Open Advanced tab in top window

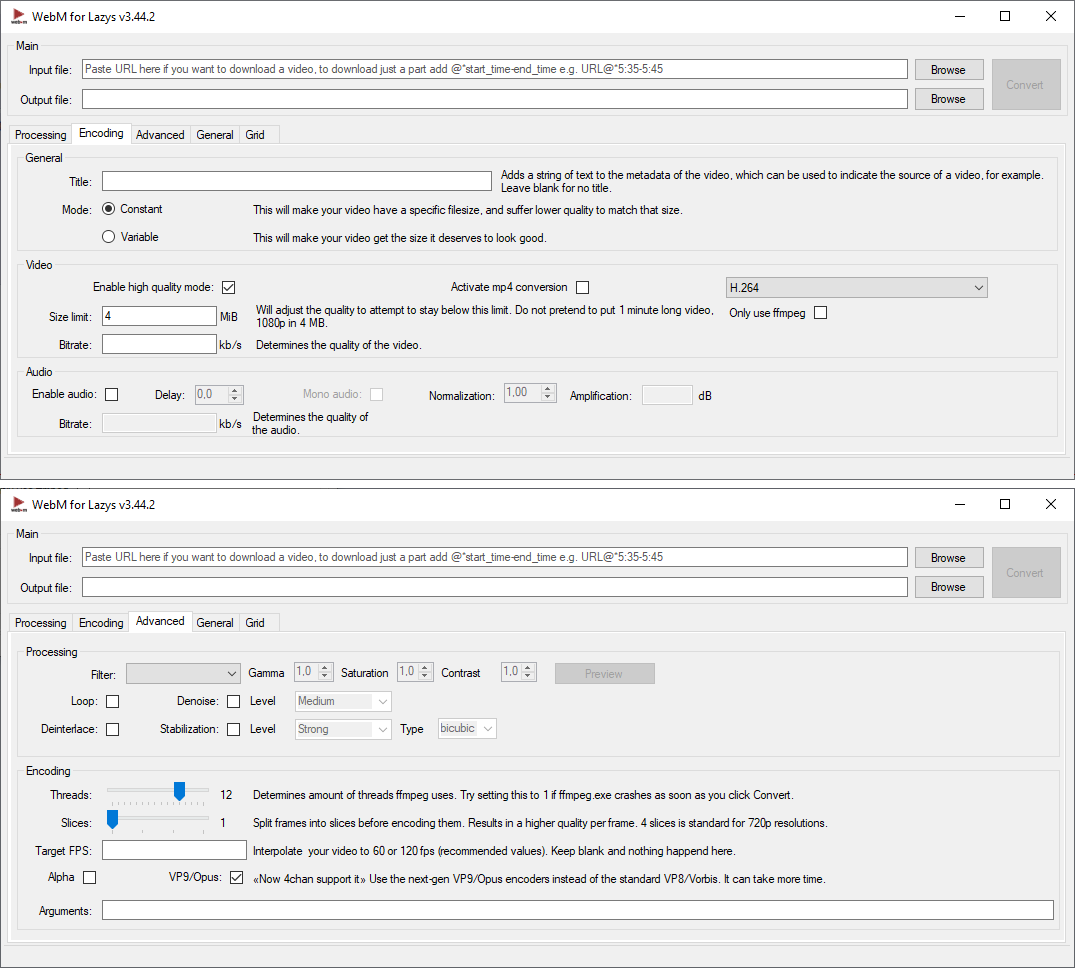[x=160, y=135]
